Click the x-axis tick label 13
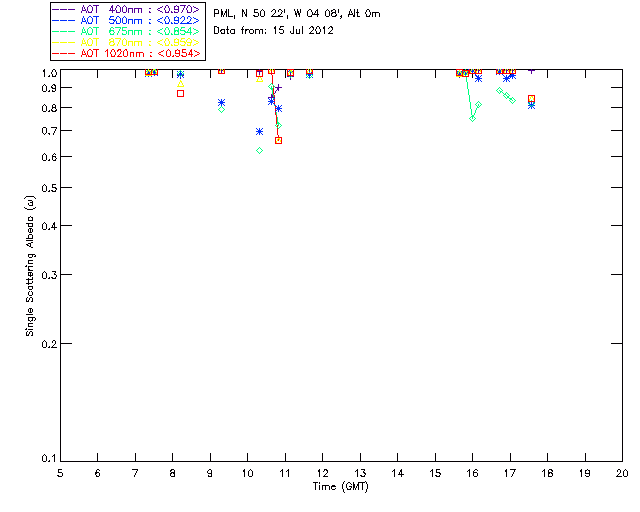 [x=360, y=473]
